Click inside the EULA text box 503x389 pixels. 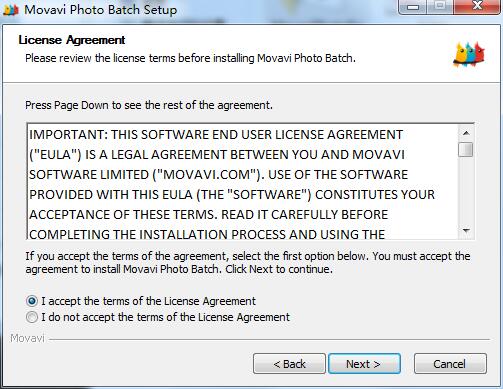pyautogui.click(x=243, y=182)
